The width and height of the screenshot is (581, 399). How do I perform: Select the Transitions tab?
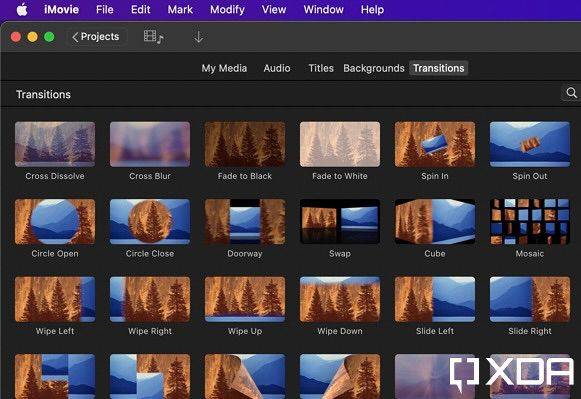point(439,68)
